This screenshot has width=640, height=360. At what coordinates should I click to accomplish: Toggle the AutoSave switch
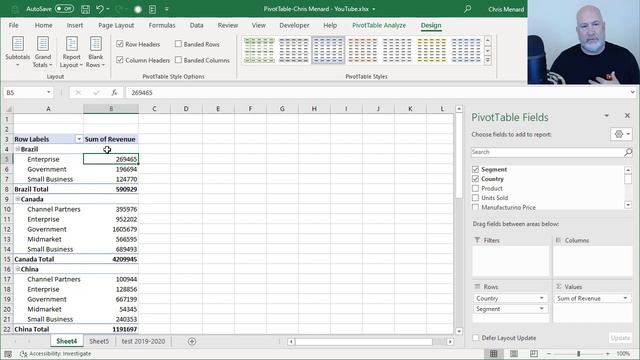64,9
